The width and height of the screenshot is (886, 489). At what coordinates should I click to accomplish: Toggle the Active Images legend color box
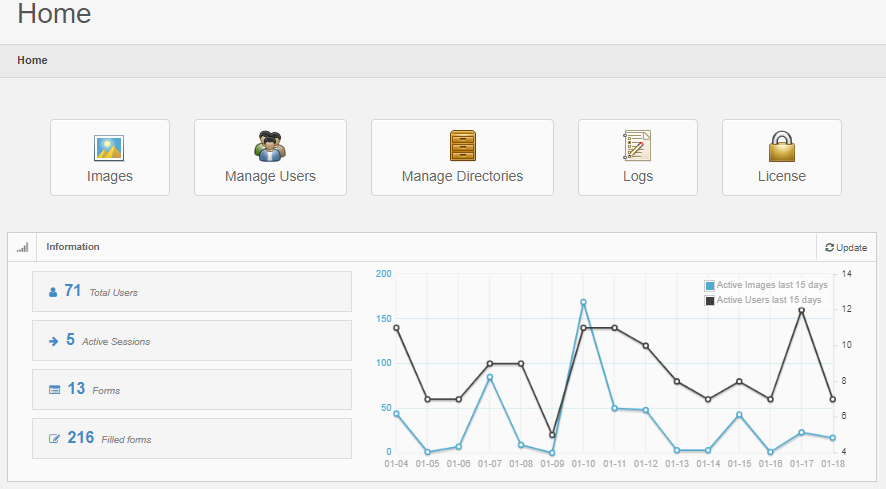[x=710, y=286]
